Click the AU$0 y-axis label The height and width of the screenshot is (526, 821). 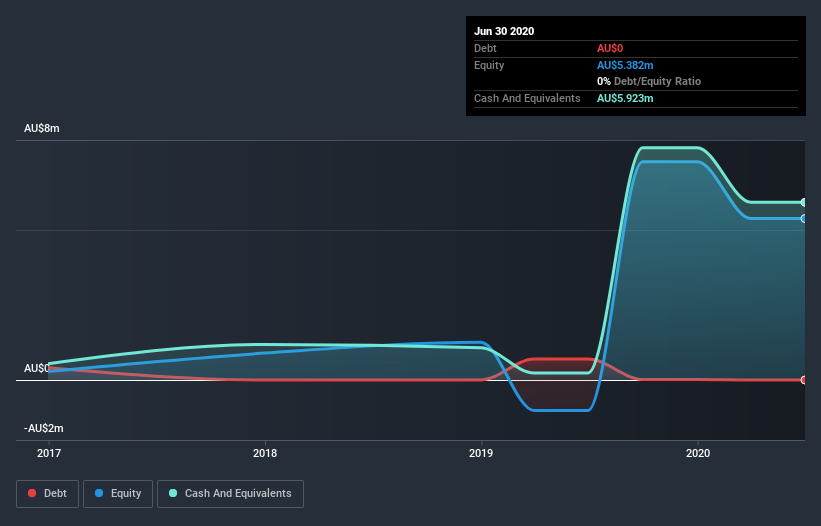click(36, 368)
